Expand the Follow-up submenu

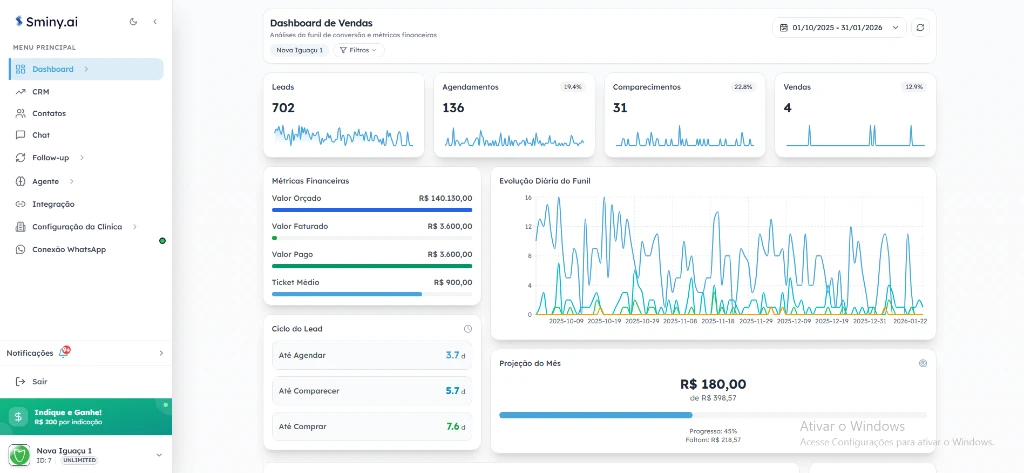(82, 157)
